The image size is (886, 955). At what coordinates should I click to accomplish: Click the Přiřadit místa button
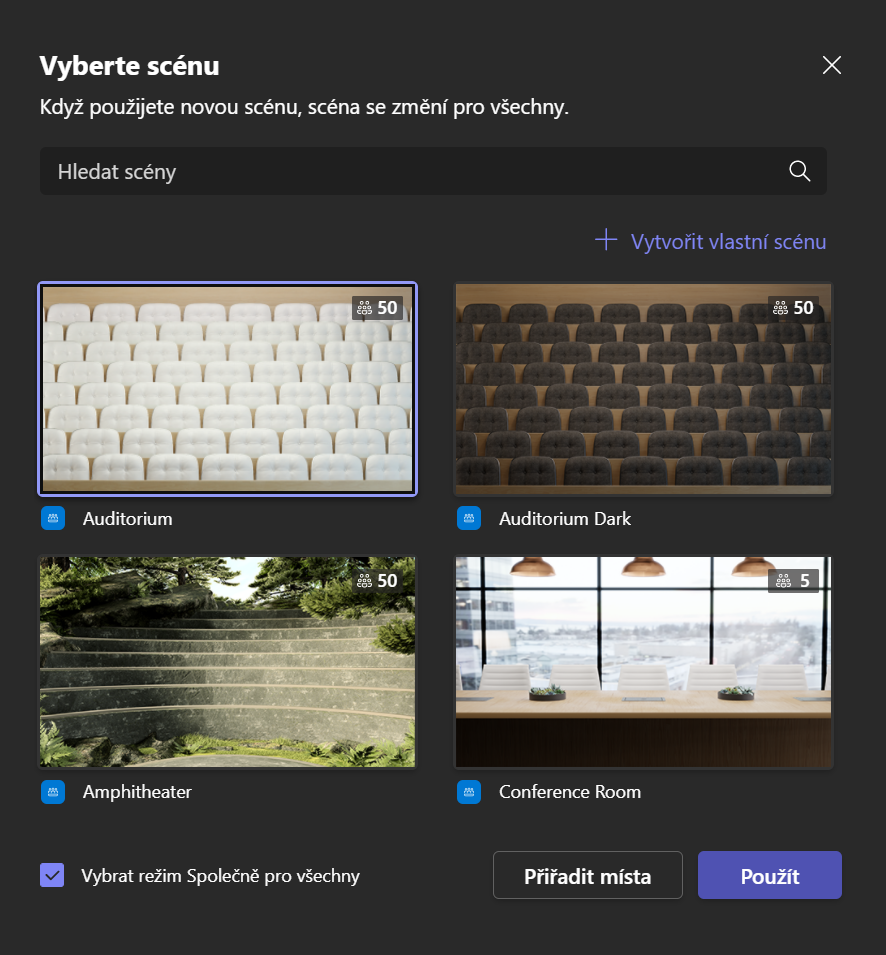point(588,875)
